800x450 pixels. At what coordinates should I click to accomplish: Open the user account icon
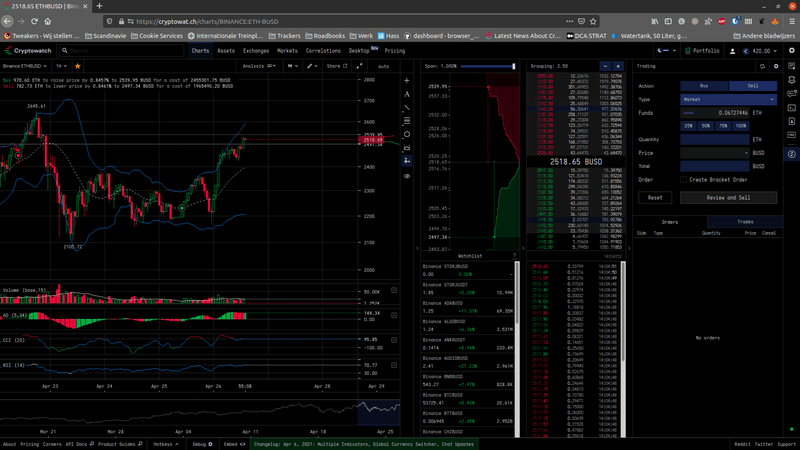732,51
